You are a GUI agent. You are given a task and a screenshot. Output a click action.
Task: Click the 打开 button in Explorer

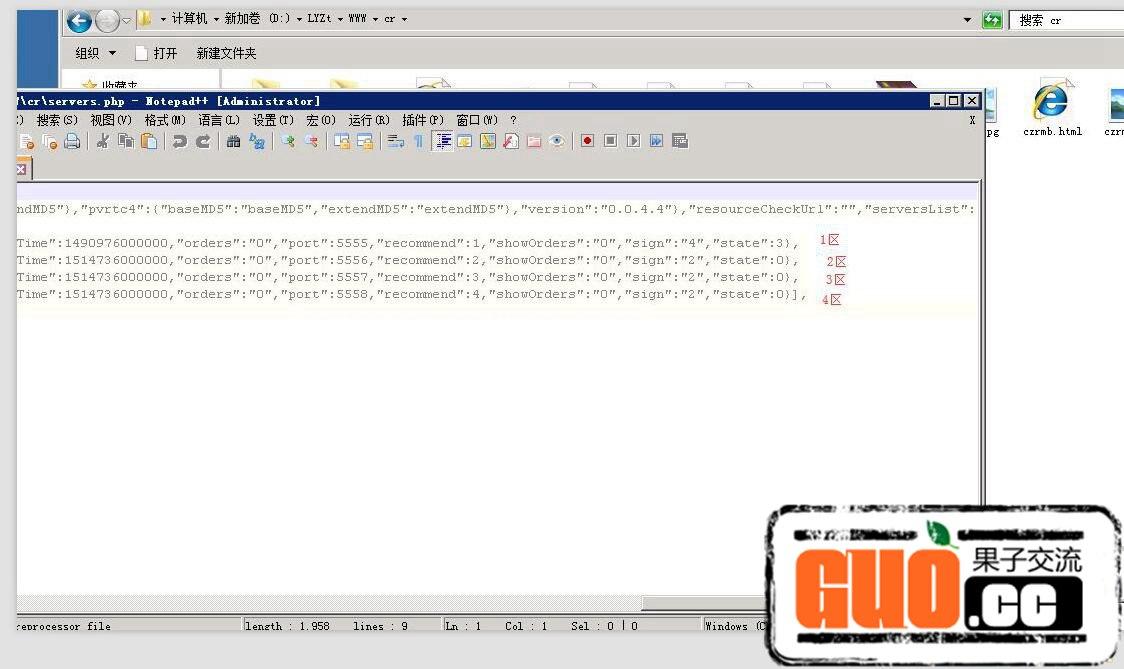pos(156,53)
